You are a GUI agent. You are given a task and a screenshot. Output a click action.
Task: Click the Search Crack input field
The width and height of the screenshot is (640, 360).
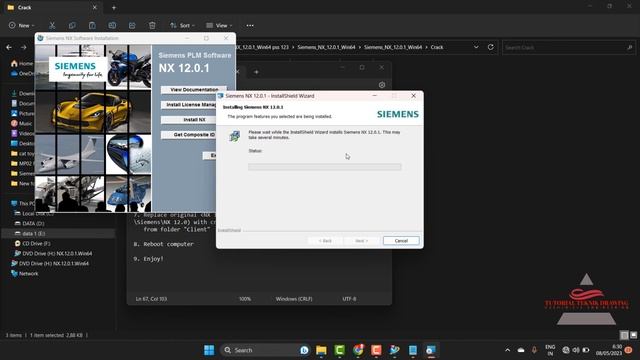point(568,47)
